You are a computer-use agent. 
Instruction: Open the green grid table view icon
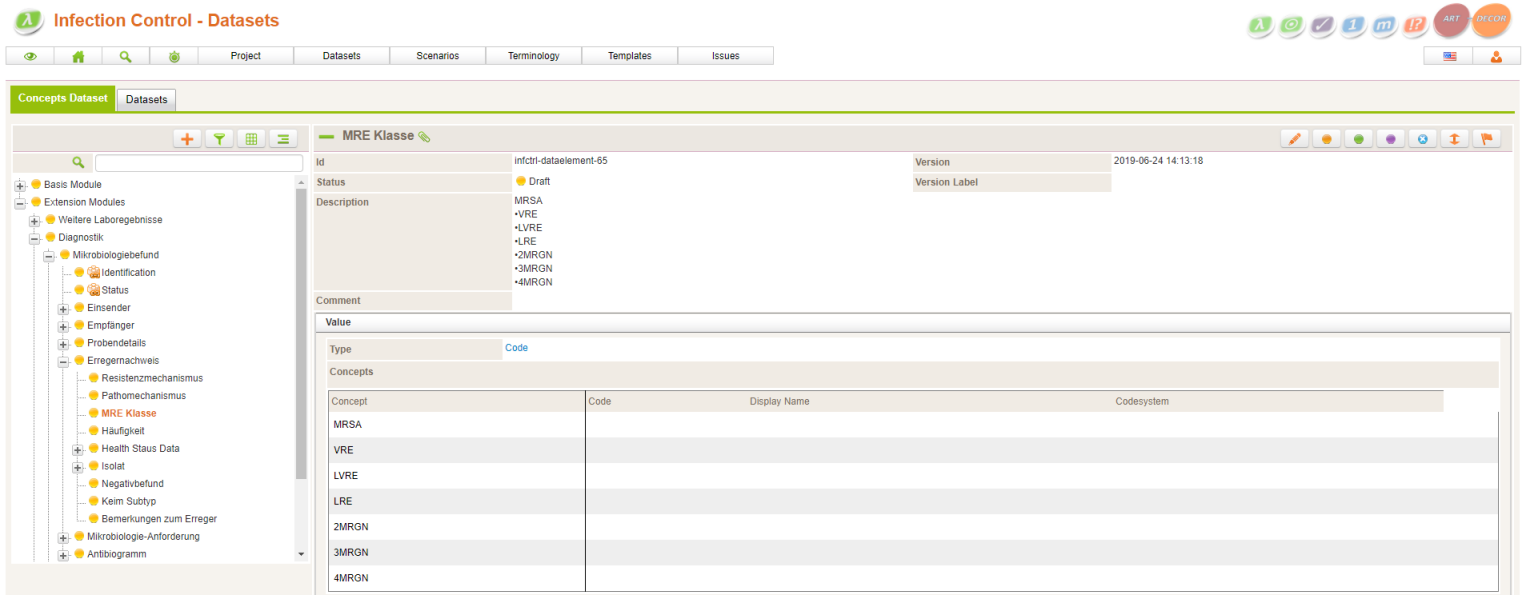(x=251, y=139)
